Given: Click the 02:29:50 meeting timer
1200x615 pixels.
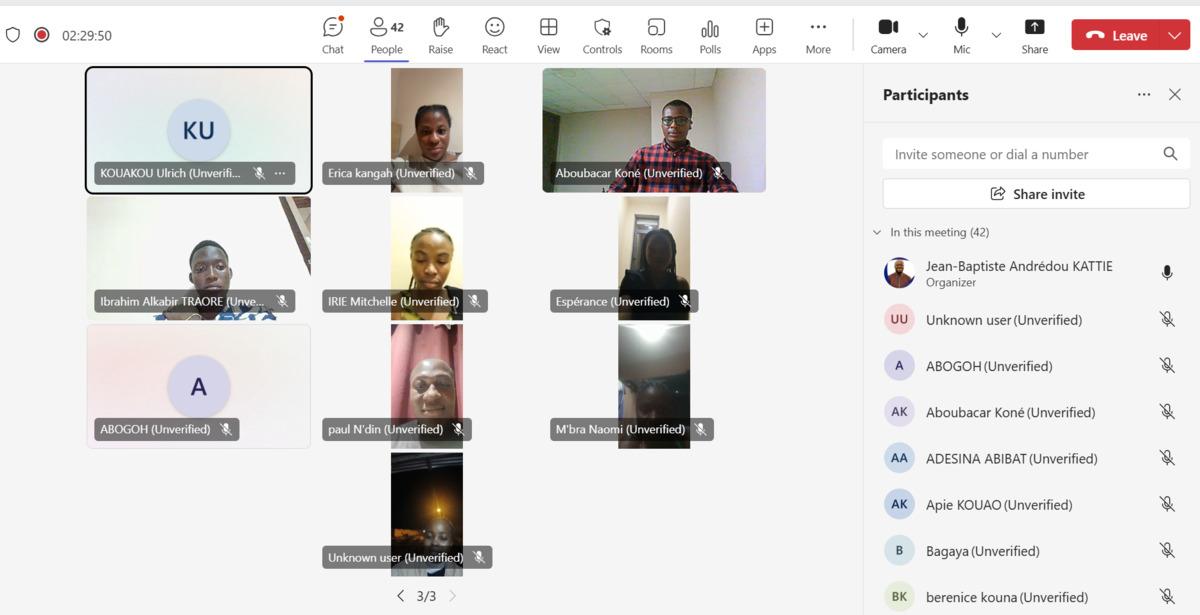Looking at the screenshot, I should [87, 35].
